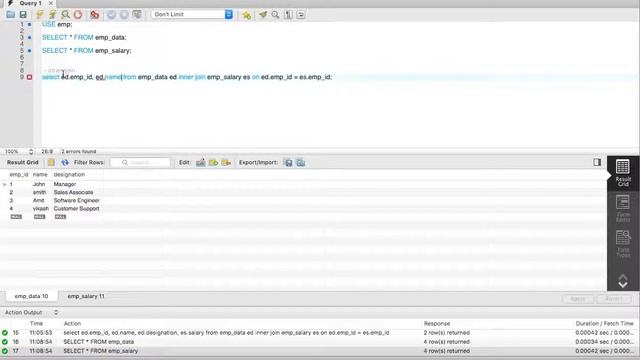This screenshot has height=360, width=640.
Task: Toggle the auto-commit mode icon
Action: [137, 15]
